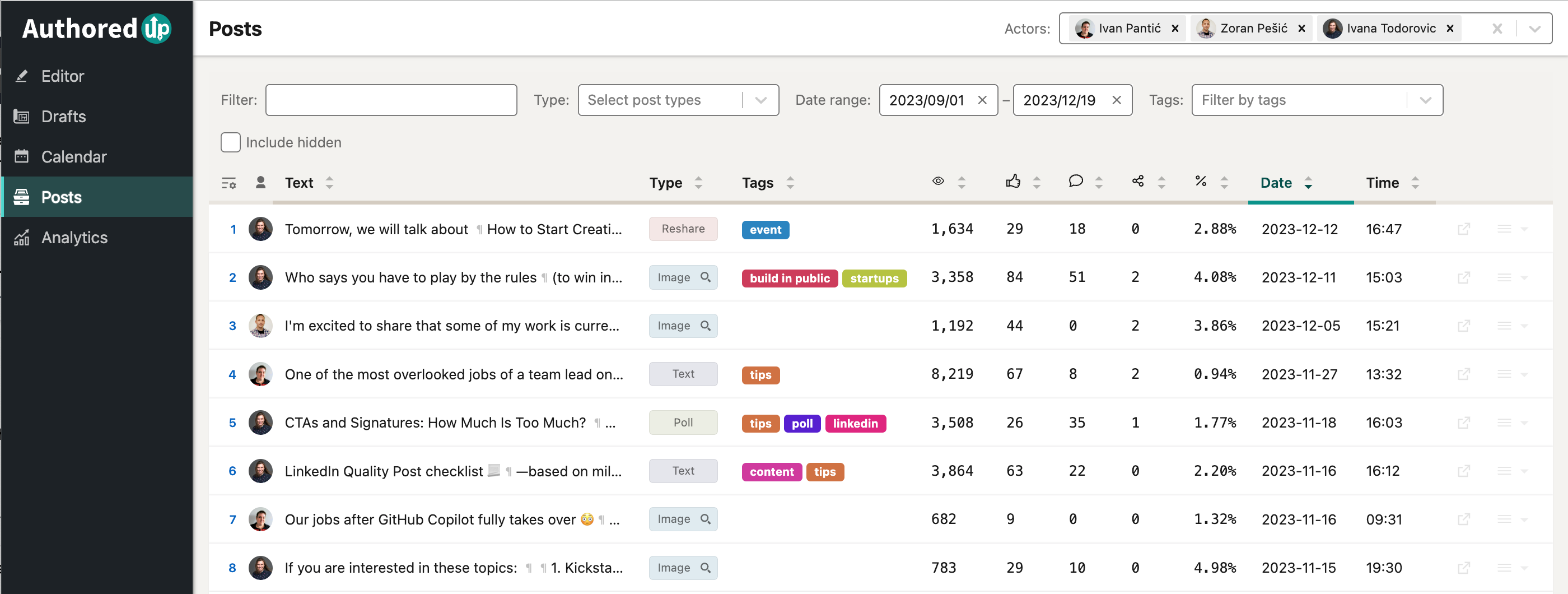Clear the start date 2023/09/01

982,100
